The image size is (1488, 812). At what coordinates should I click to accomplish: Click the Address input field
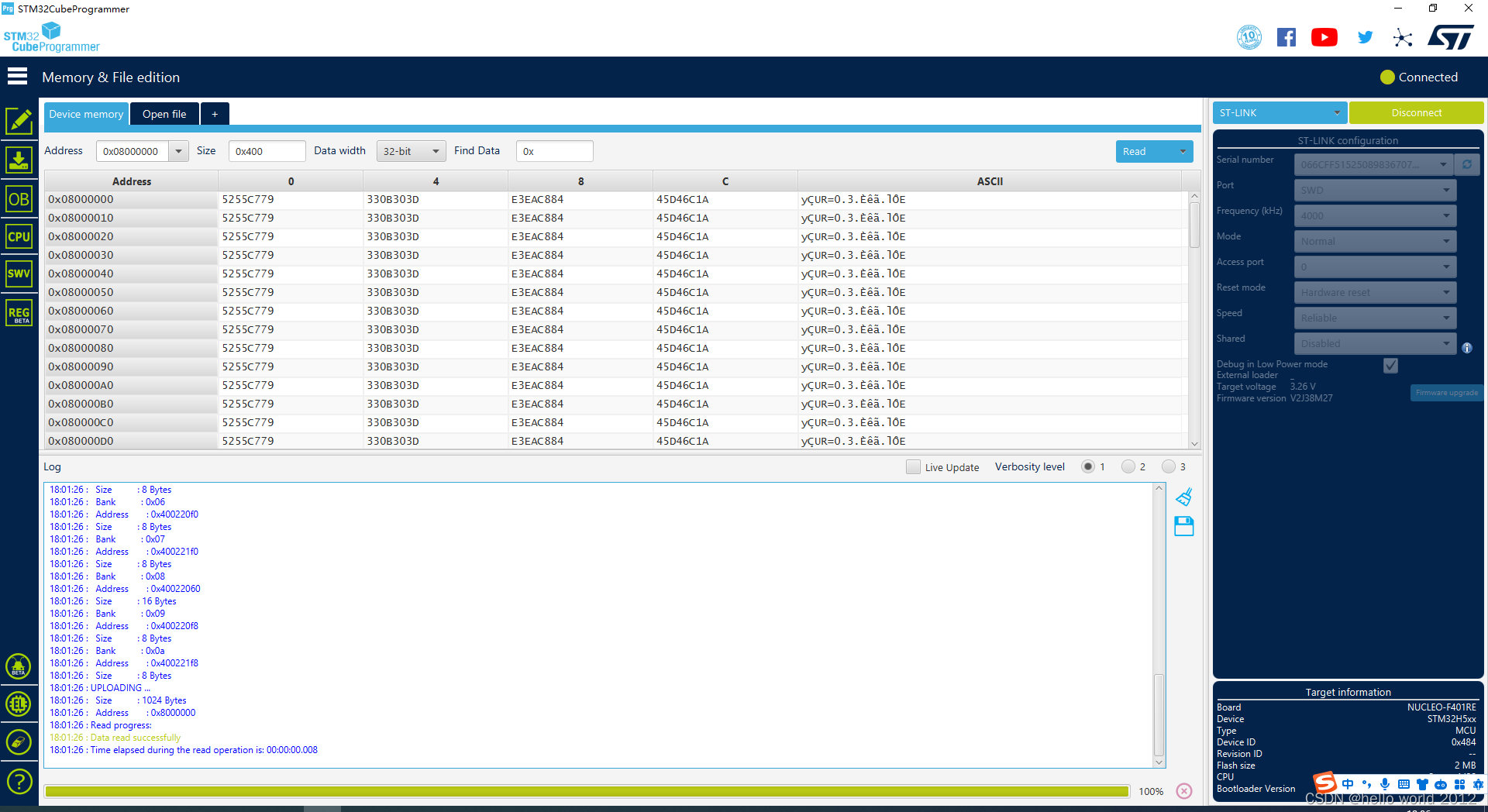(x=133, y=151)
